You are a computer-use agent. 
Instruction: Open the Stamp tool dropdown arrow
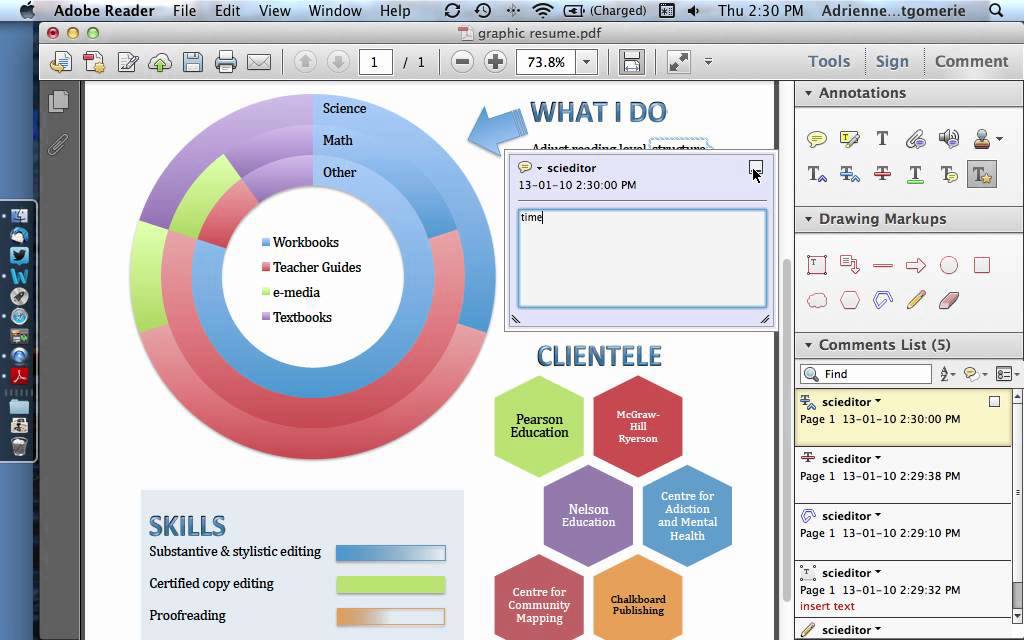[x=999, y=138]
